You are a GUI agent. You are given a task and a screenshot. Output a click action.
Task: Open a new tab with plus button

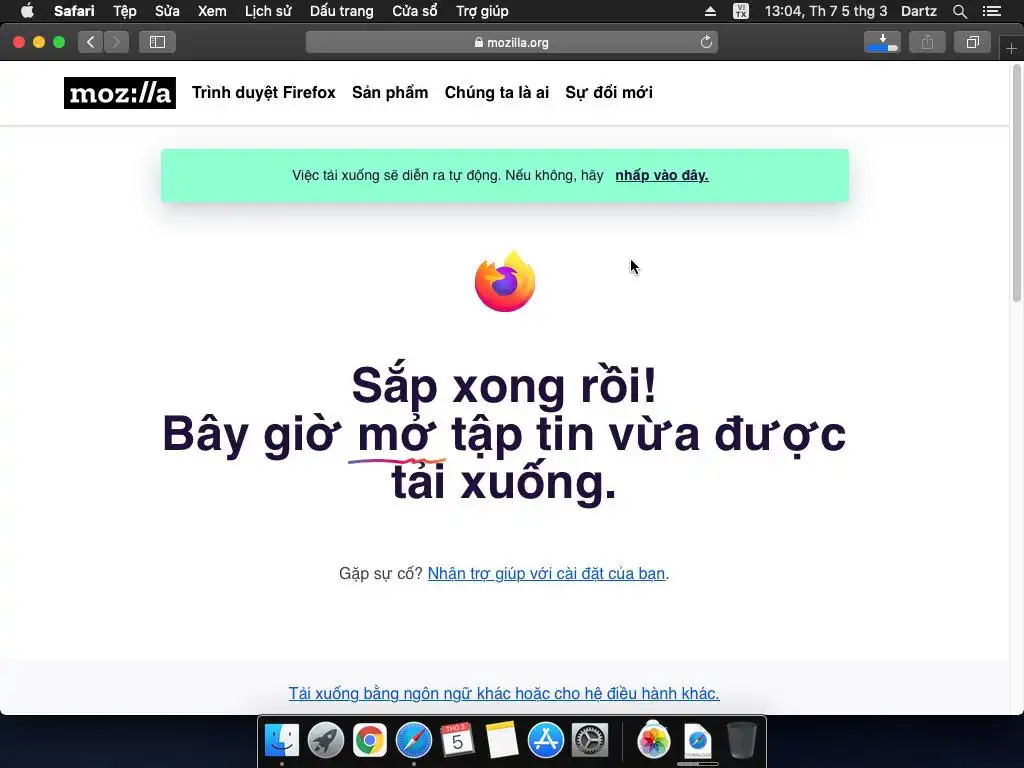coord(1011,48)
